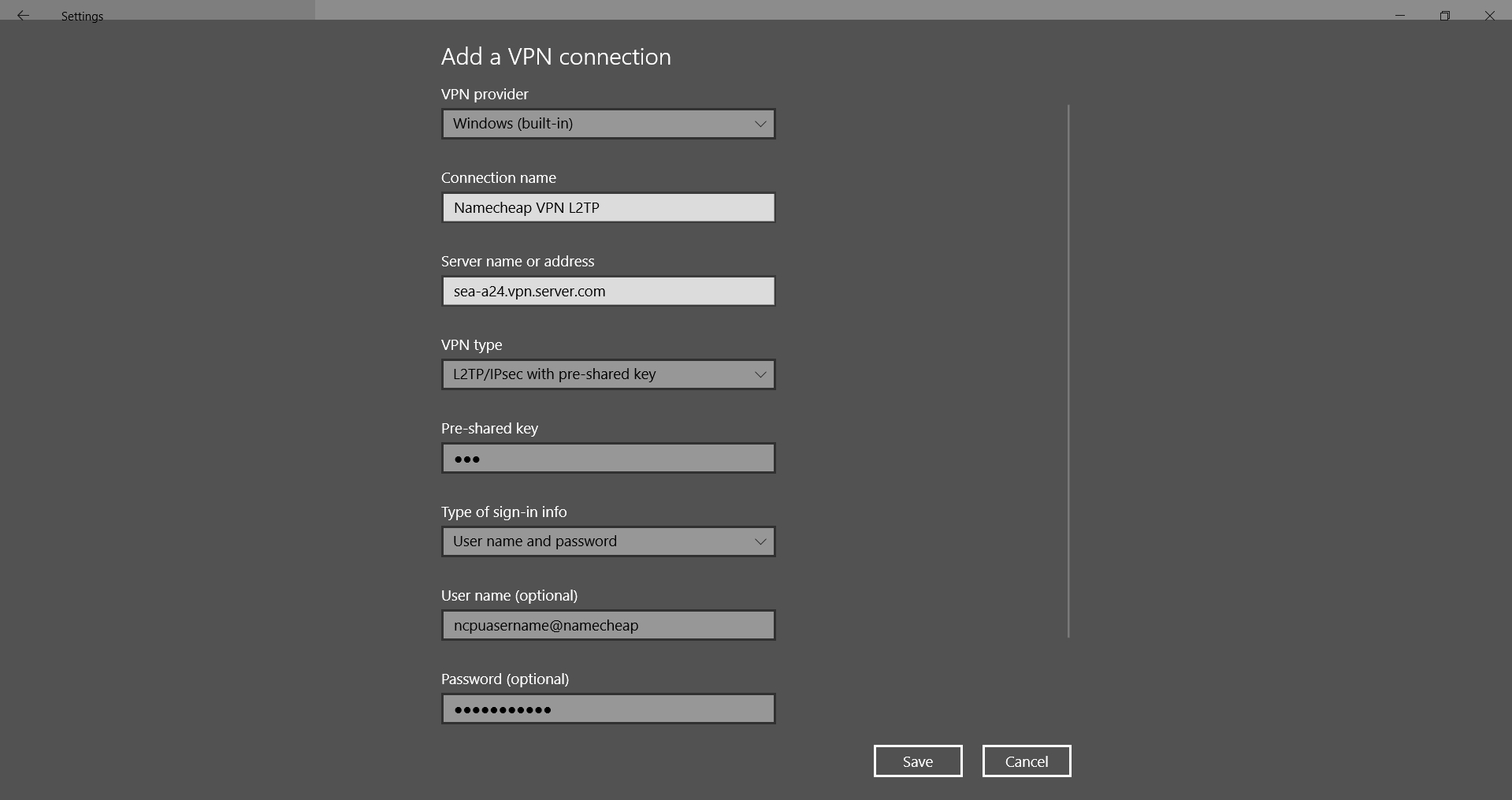This screenshot has width=1512, height=800.
Task: Click the Add a VPN connection heading
Action: pos(556,57)
